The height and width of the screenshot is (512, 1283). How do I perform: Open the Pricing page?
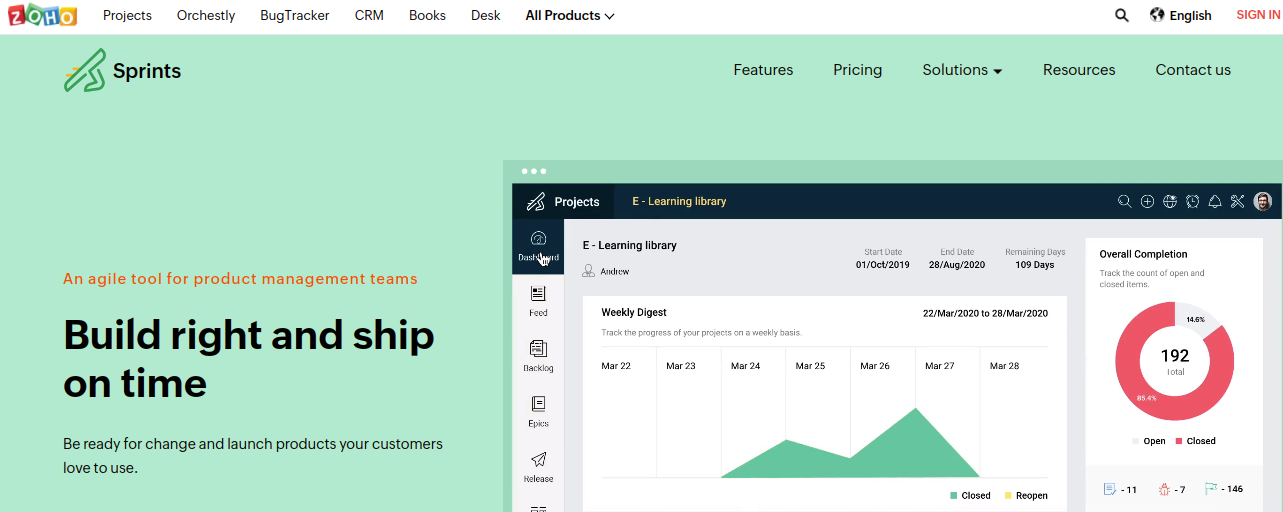tap(858, 70)
